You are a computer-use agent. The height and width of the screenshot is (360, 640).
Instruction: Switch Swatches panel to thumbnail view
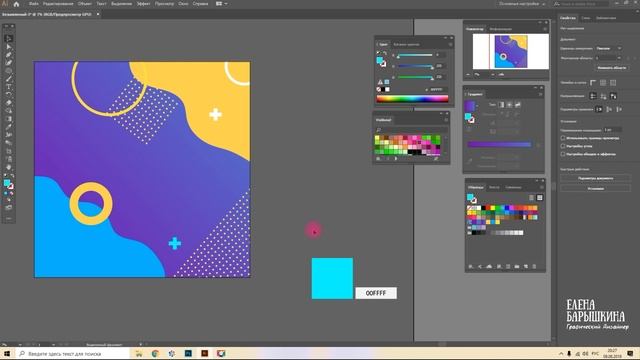tap(540, 198)
